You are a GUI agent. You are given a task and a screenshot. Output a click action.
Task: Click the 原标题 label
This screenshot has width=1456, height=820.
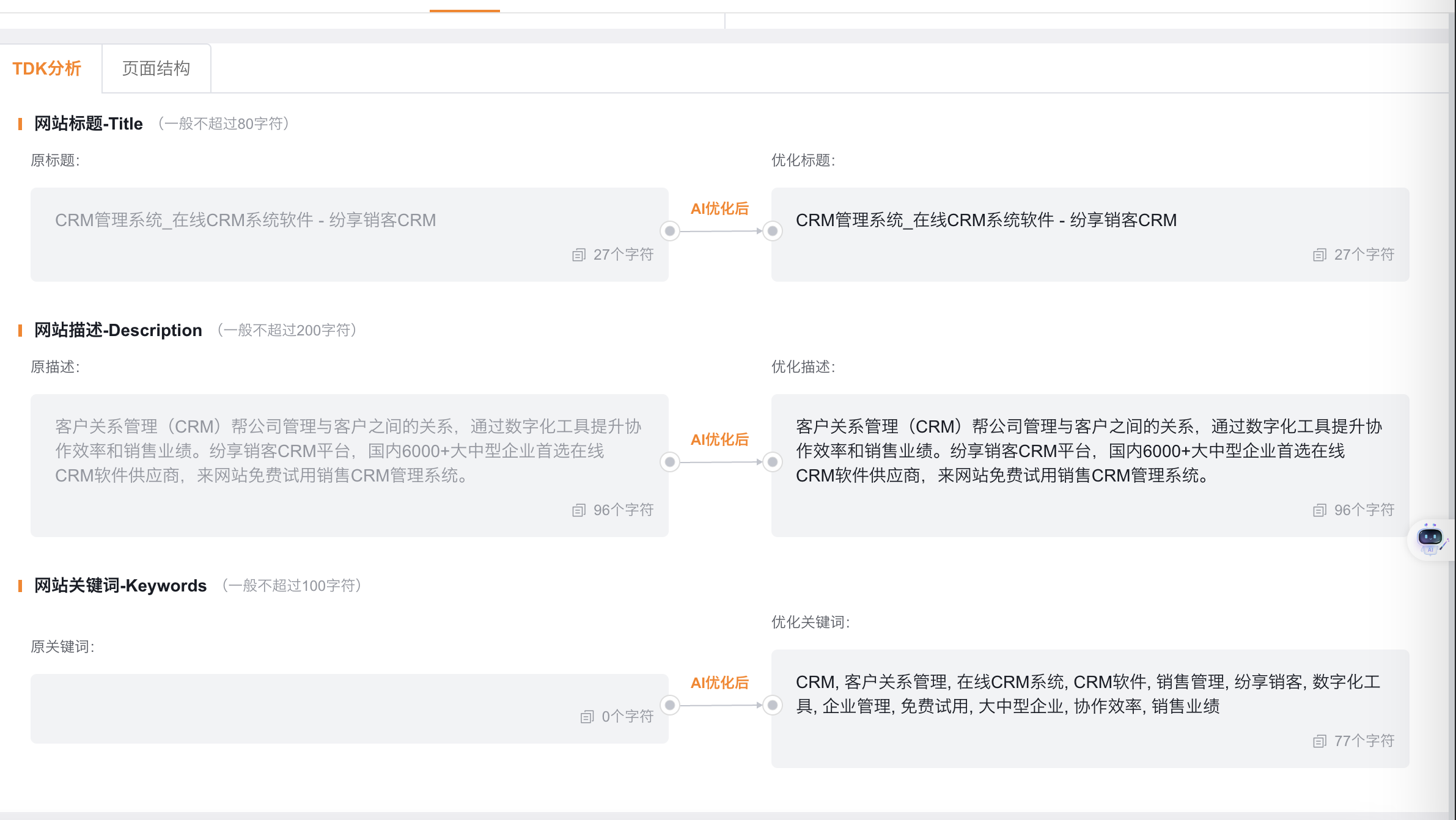tap(55, 161)
